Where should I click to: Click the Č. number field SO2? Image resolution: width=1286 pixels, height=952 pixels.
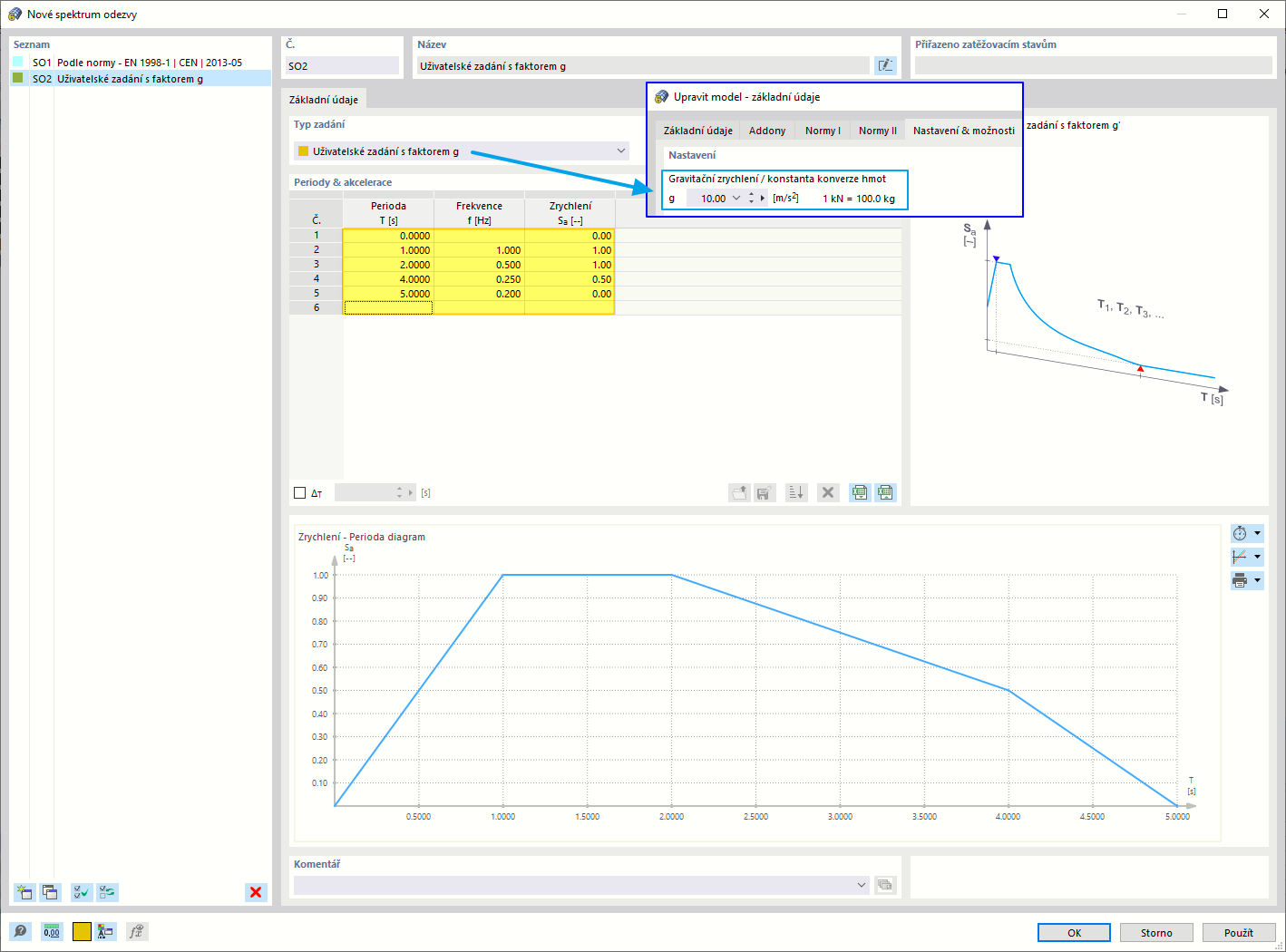(342, 66)
